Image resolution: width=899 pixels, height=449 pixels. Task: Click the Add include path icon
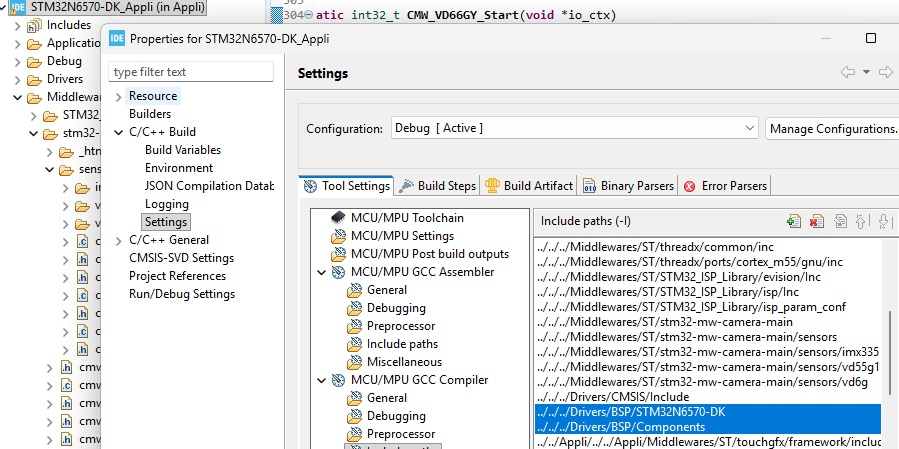point(794,221)
